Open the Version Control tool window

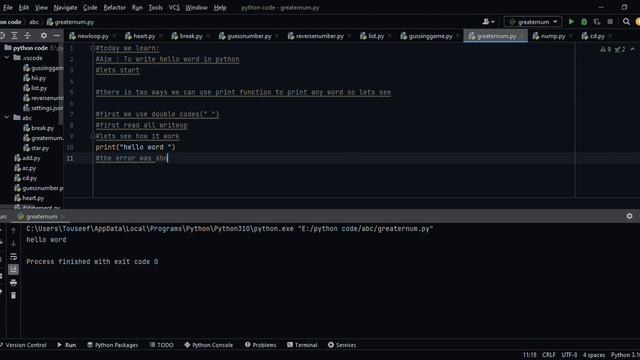[x=23, y=345]
